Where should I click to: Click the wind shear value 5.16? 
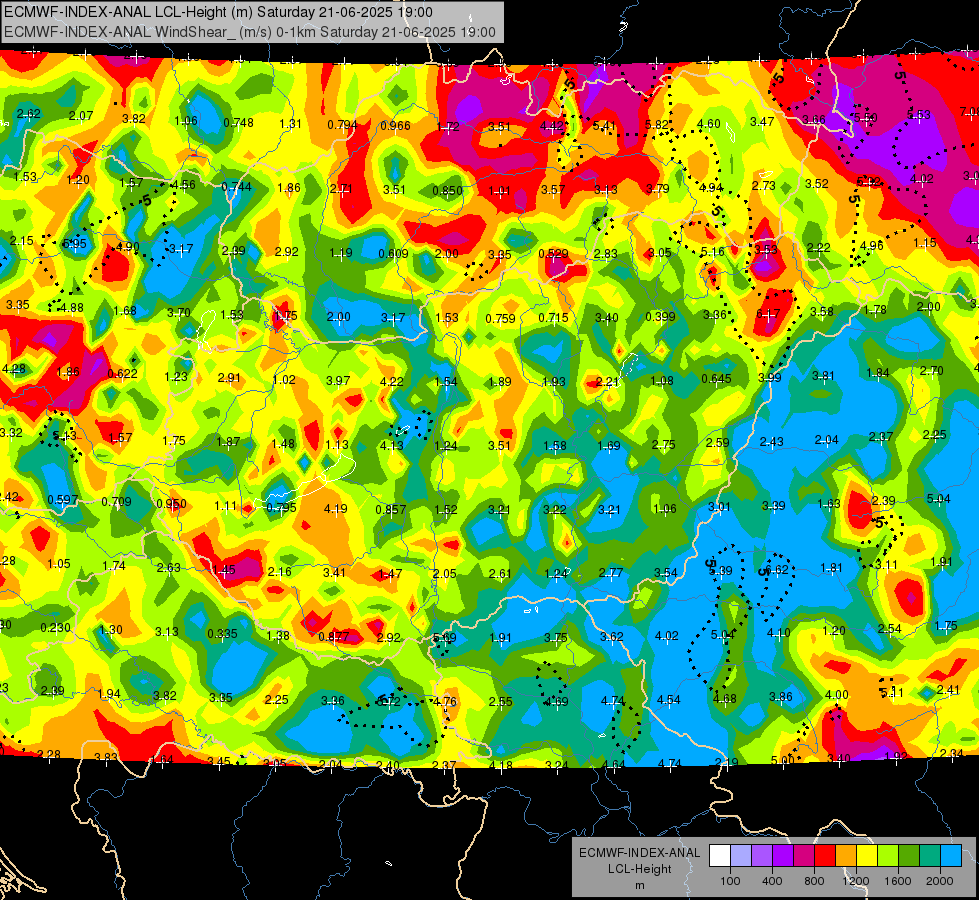(712, 252)
